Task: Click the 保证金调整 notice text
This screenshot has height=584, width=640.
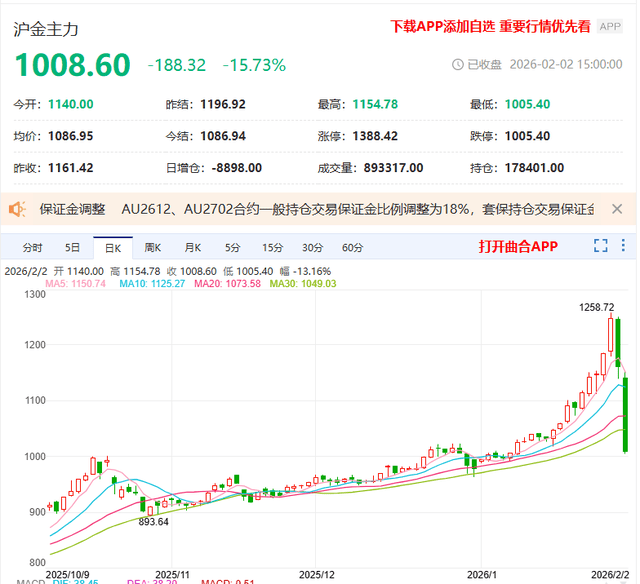Action: point(72,209)
